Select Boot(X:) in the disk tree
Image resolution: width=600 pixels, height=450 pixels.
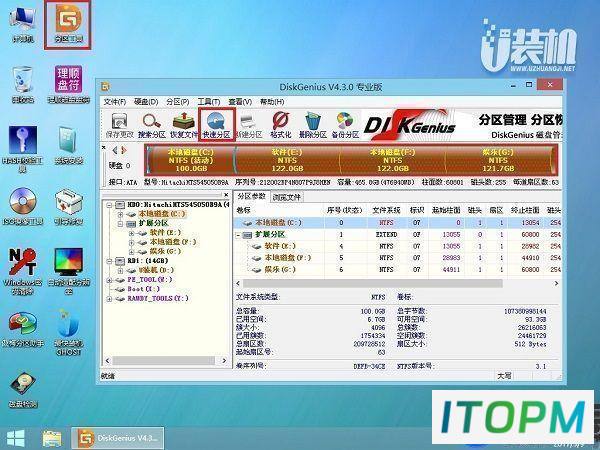143,289
